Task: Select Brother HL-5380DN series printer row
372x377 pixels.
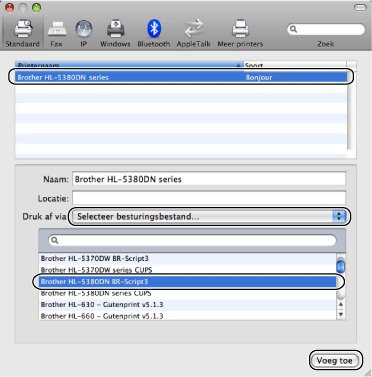Action: [181, 77]
